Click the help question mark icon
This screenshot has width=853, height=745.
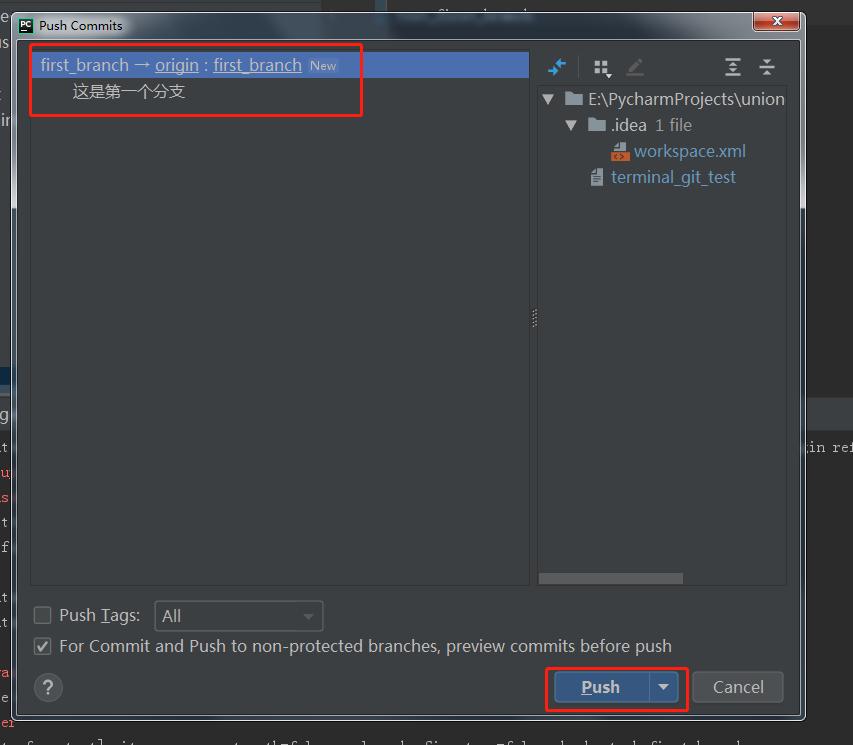click(x=48, y=687)
